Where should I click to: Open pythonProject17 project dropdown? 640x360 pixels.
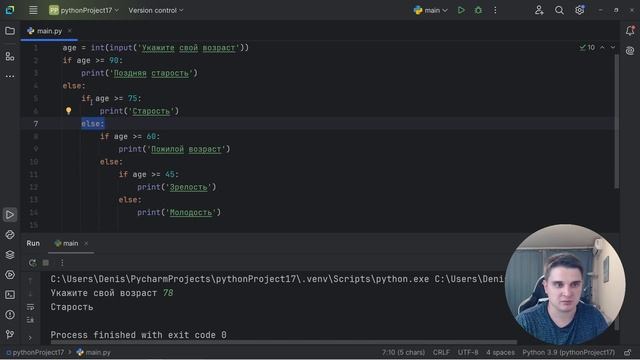click(84, 10)
